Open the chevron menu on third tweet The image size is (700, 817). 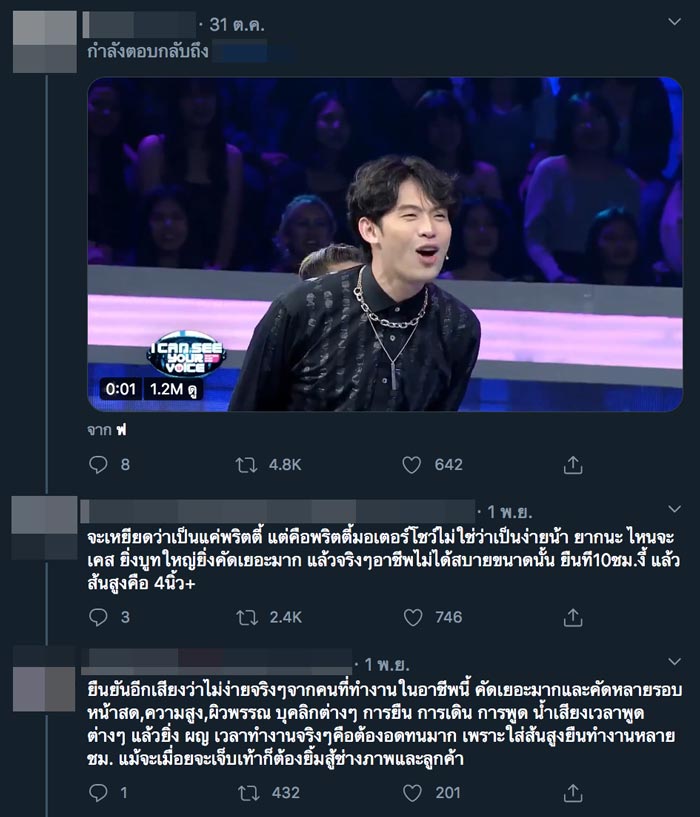point(674,662)
